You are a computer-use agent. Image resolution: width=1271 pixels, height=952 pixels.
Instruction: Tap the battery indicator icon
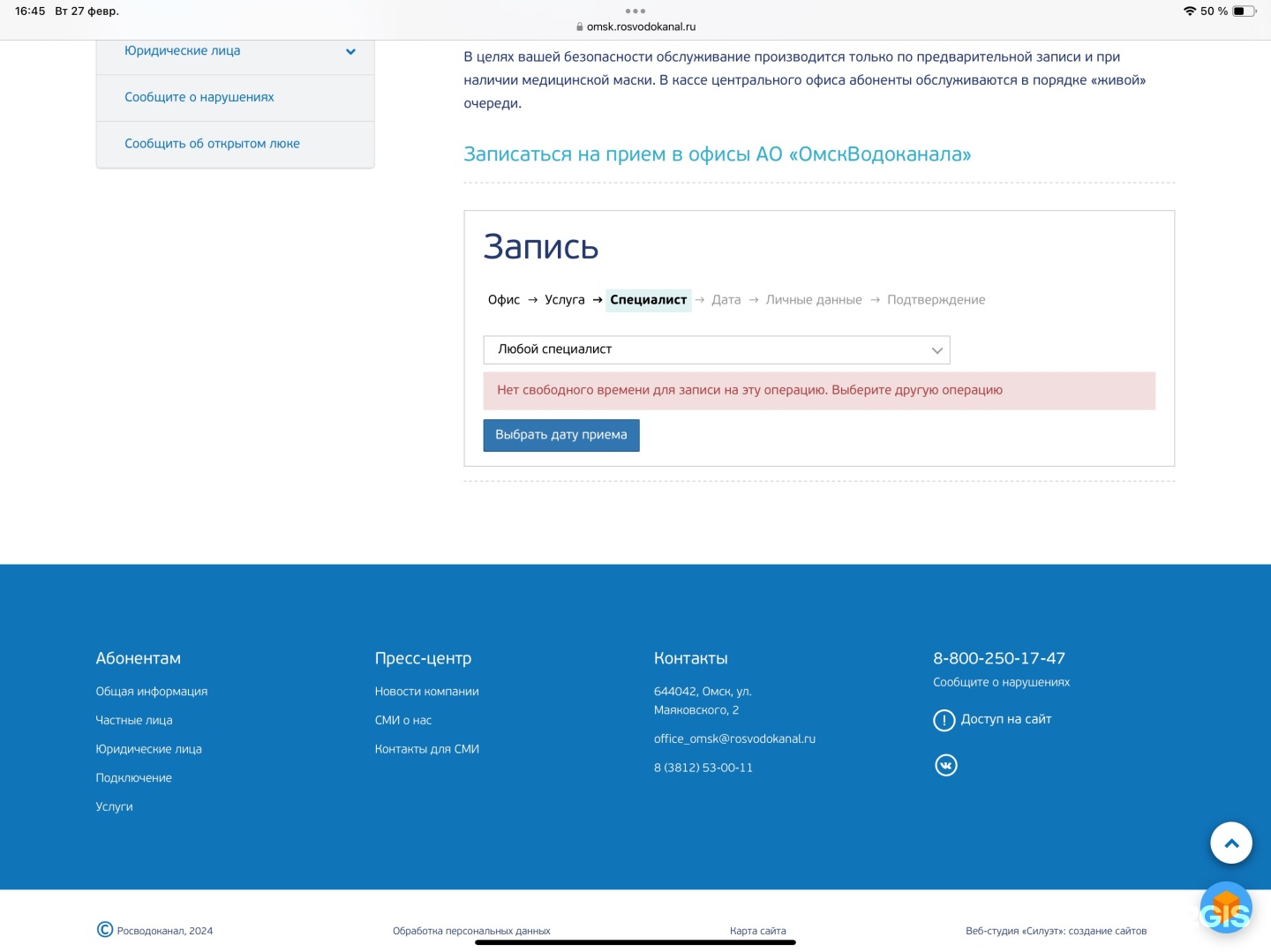[1245, 11]
